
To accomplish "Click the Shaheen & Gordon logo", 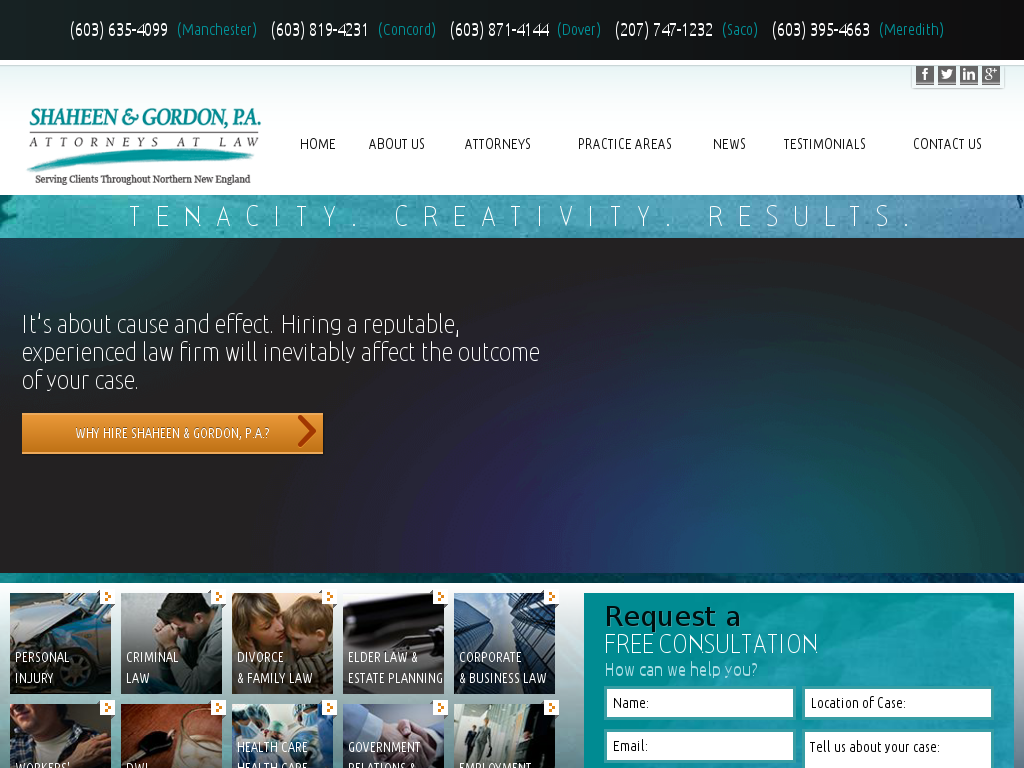I will click(144, 146).
